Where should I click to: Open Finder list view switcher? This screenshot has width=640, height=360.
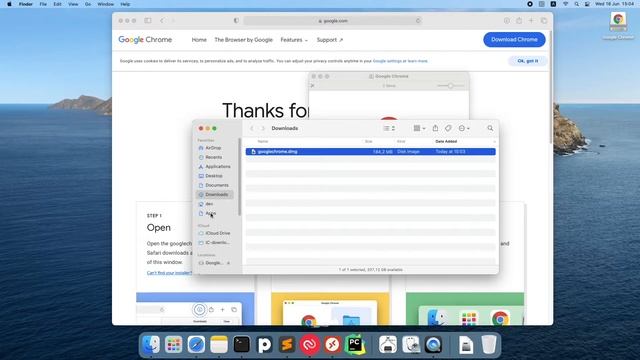pos(389,128)
